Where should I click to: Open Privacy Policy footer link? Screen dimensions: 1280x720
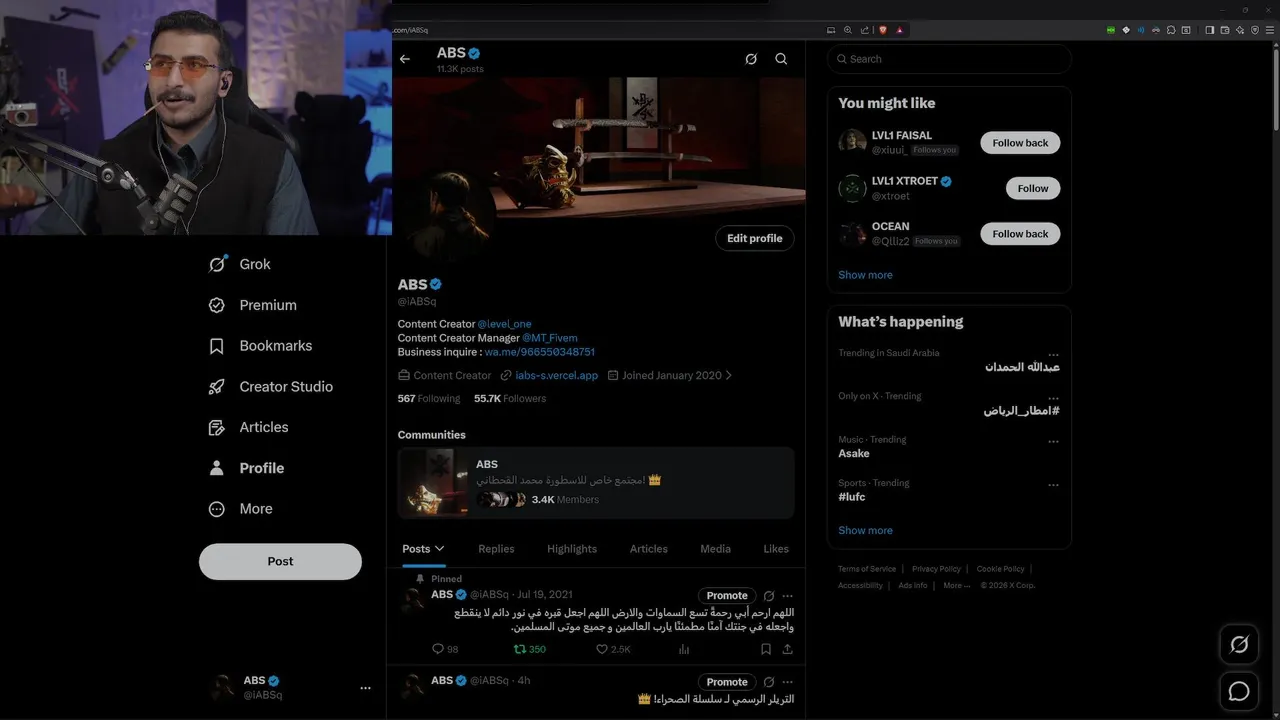point(936,569)
